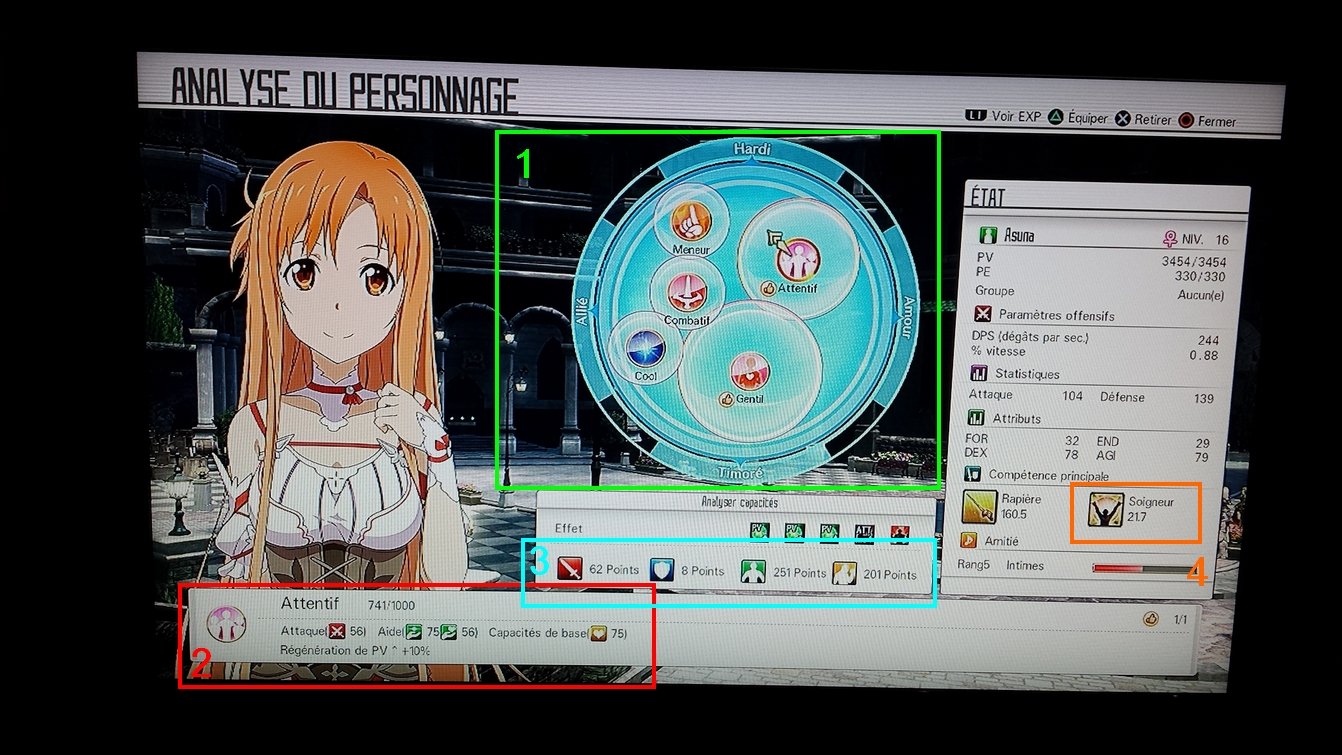
Task: Click the % vitesse value "0.88"
Action: (1204, 355)
